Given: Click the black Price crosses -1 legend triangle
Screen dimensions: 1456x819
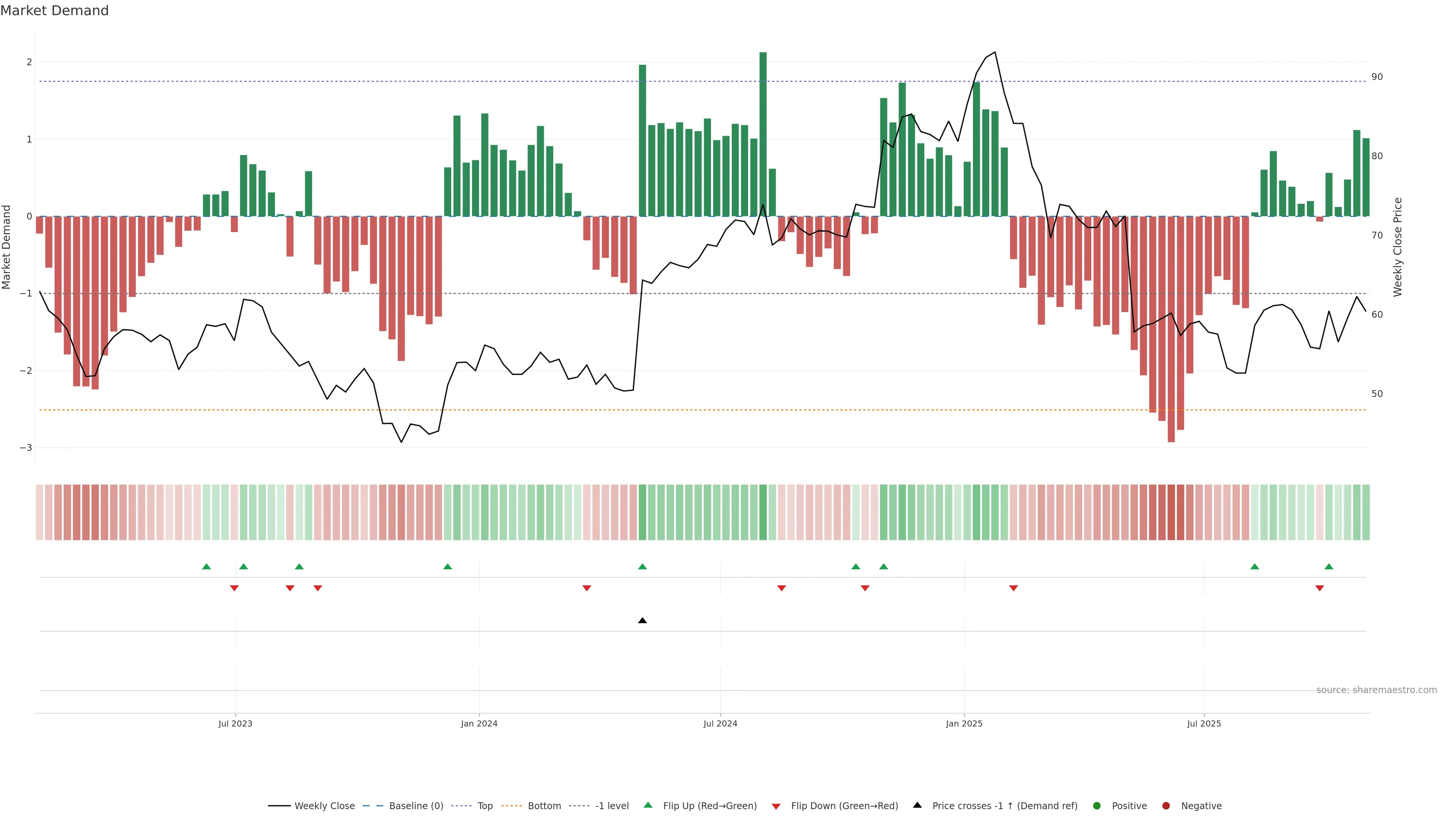Looking at the screenshot, I should (917, 805).
